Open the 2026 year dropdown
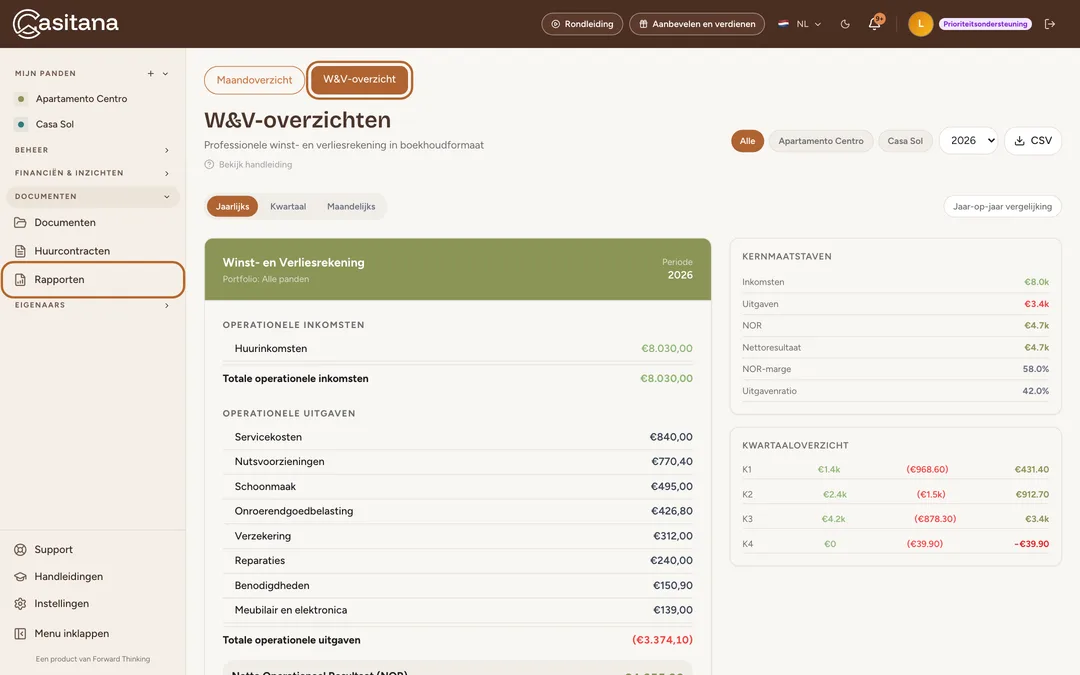This screenshot has width=1080, height=675. [968, 141]
